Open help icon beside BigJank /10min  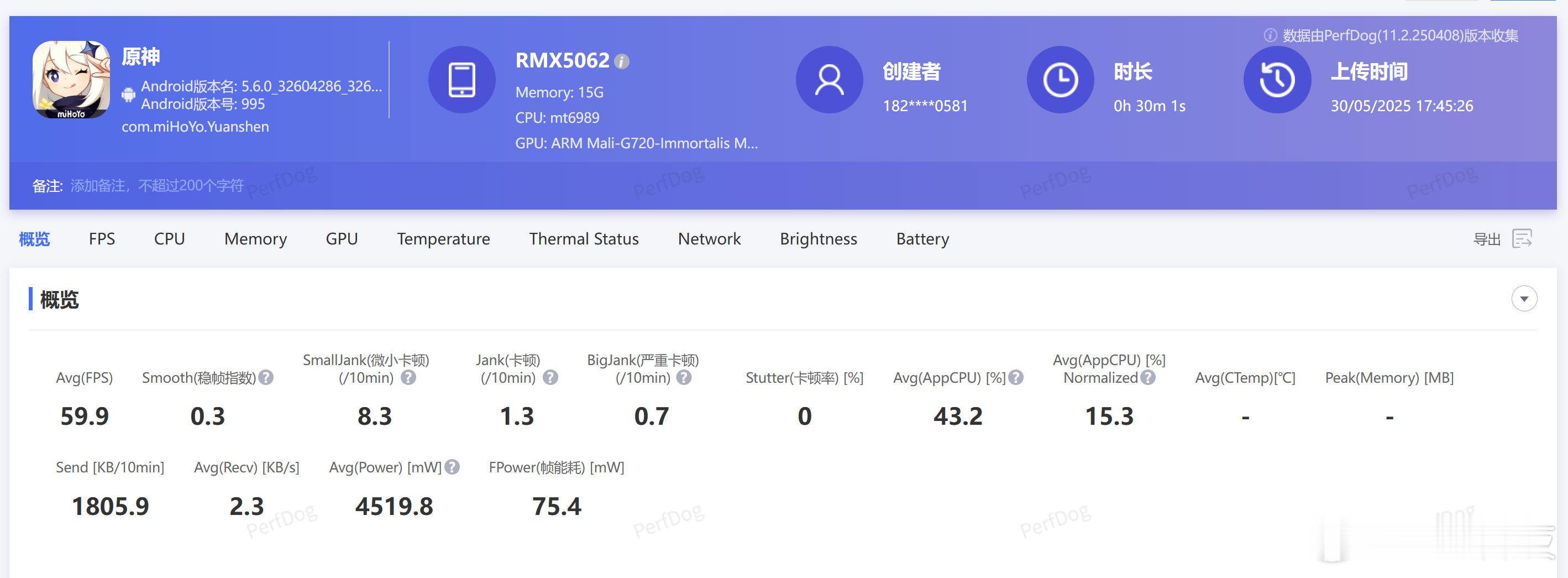coord(684,378)
